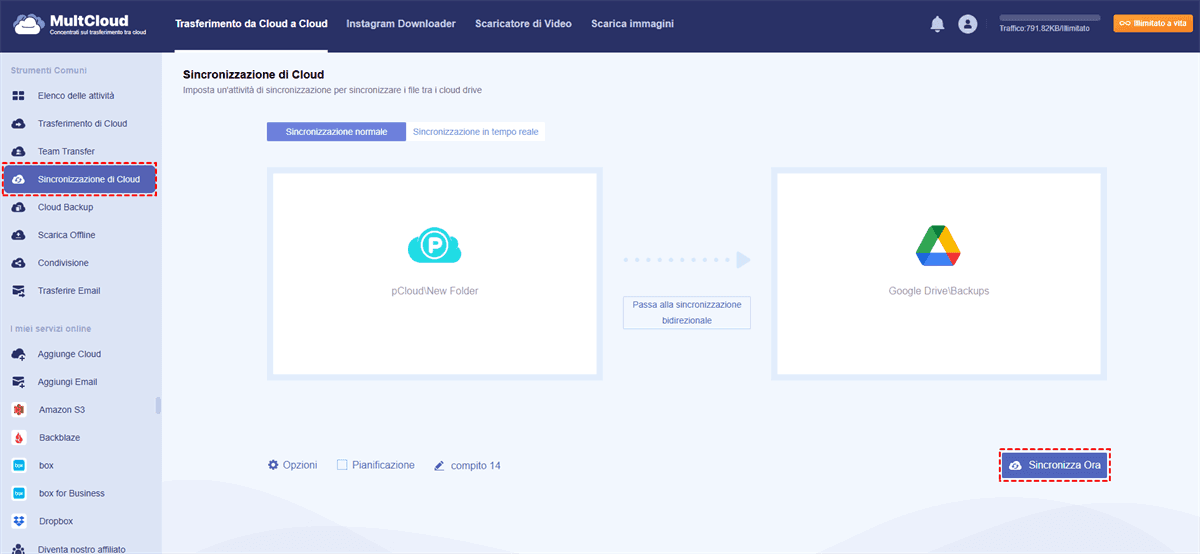Viewport: 1200px width, 554px height.
Task: Open Scarica immagini tab
Action: (632, 24)
